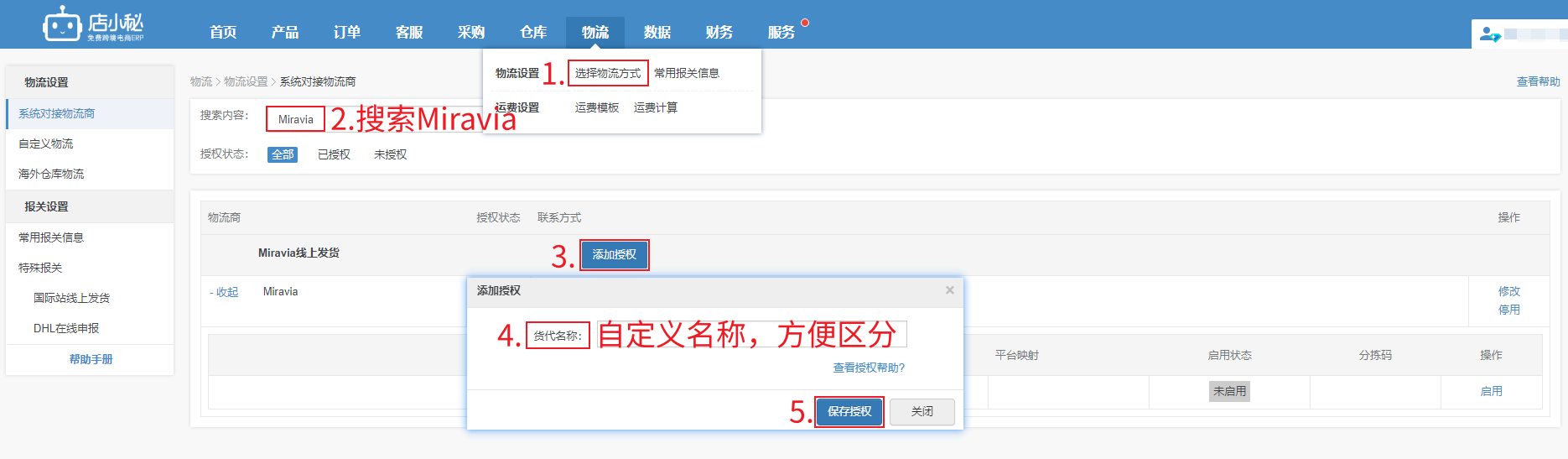Open the 仓库 menu

tap(533, 32)
